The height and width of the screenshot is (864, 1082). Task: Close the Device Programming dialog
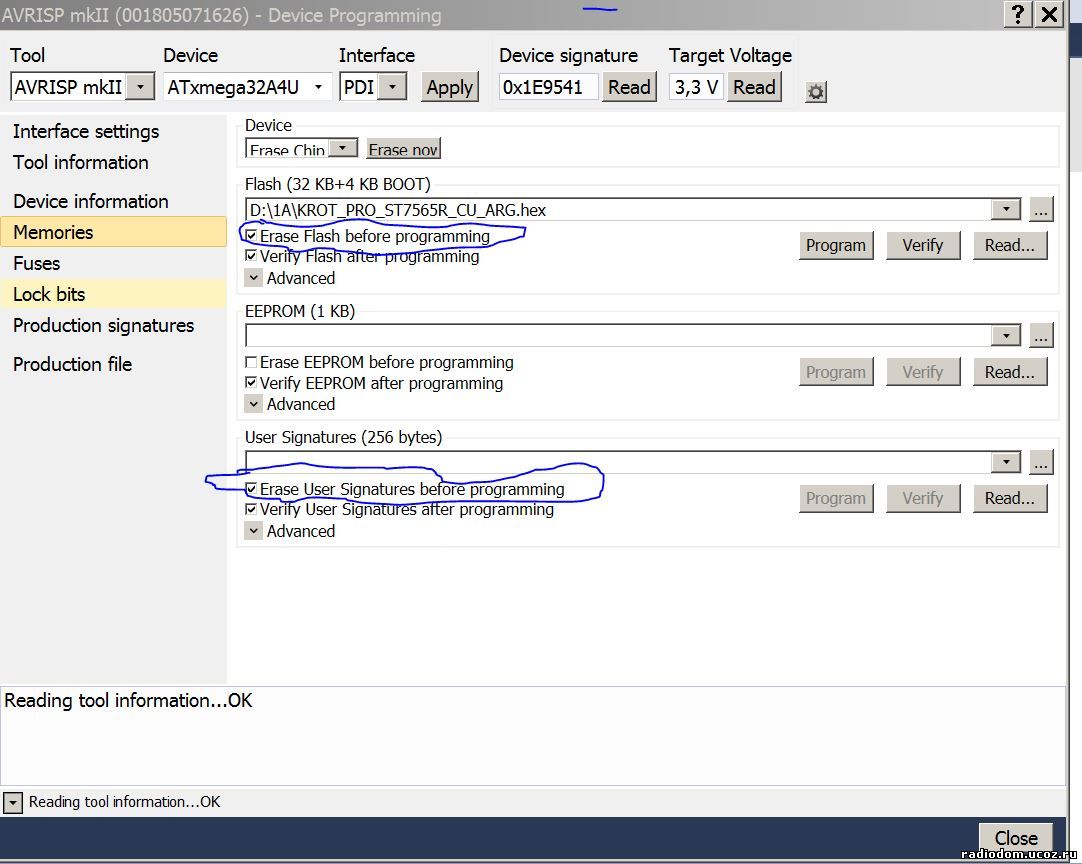click(1016, 838)
